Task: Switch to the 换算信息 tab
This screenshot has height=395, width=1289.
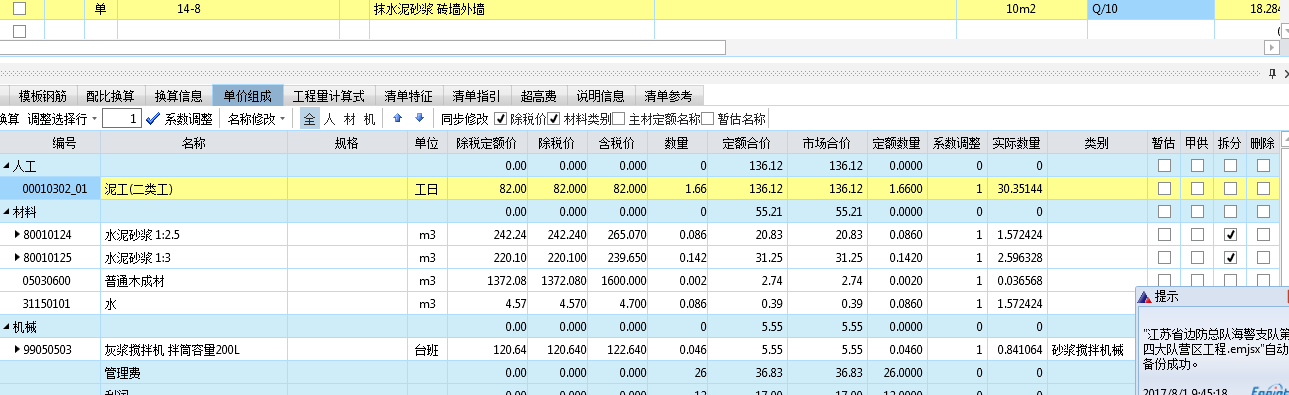Action: [x=178, y=96]
